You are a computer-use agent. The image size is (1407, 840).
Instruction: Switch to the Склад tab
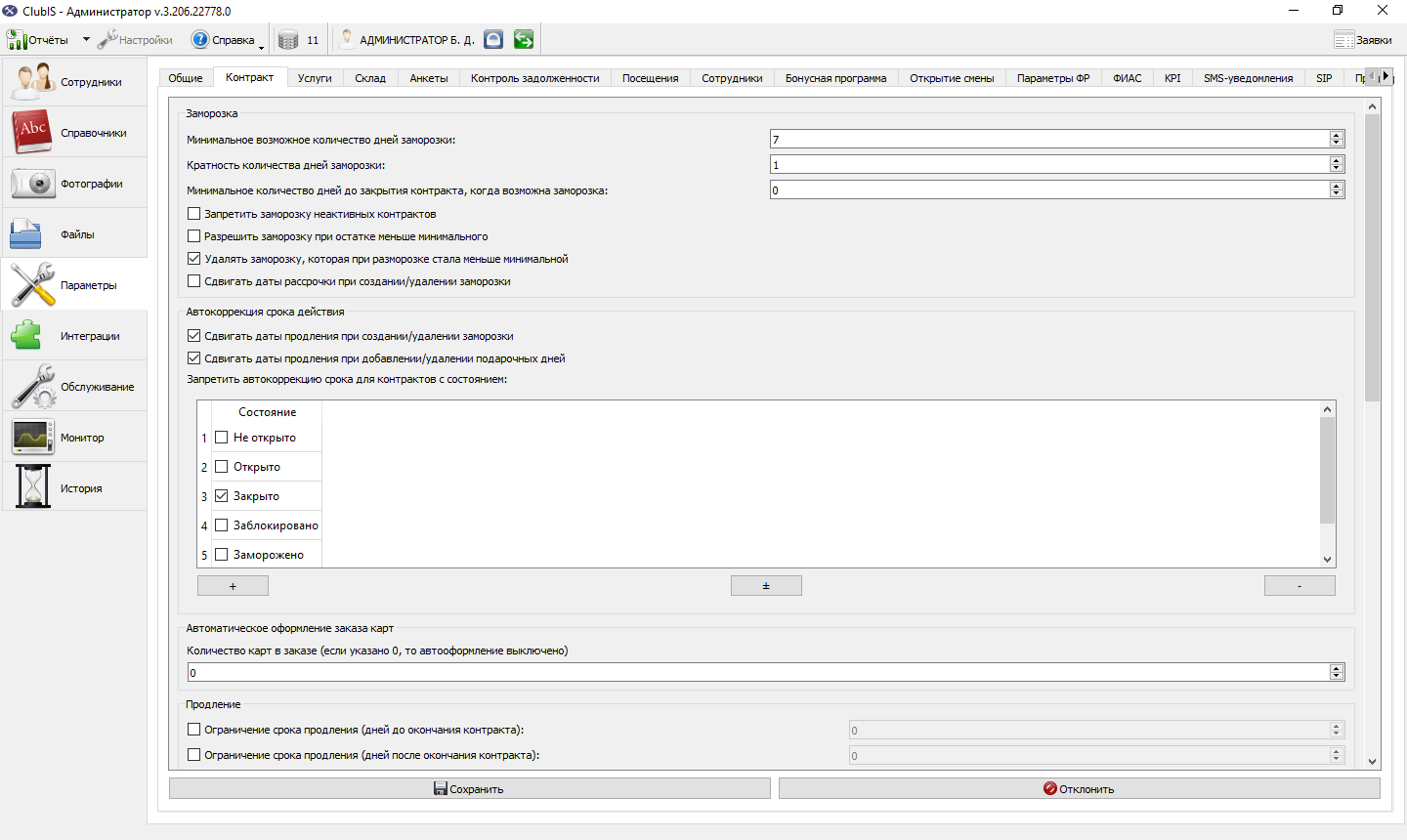370,78
